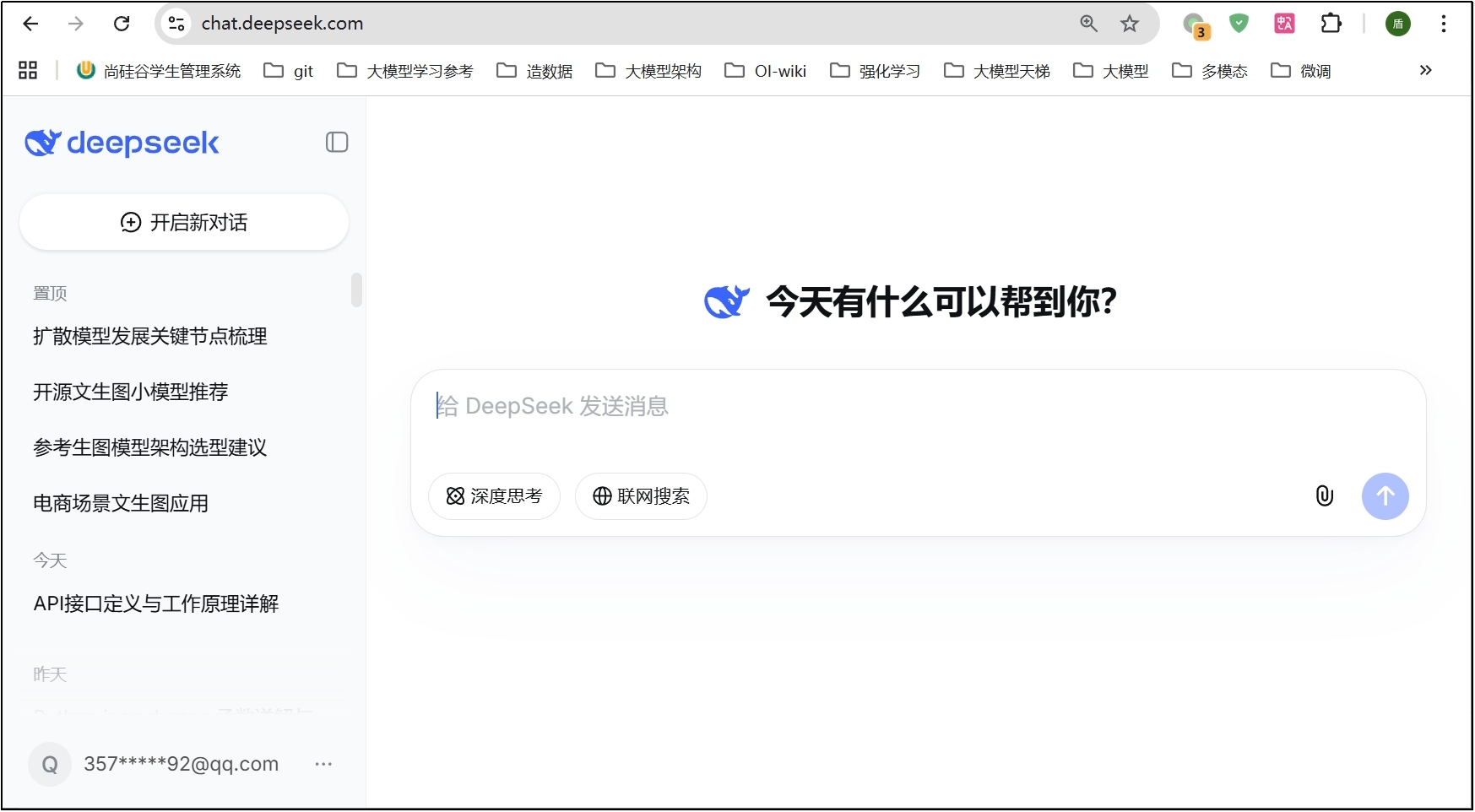Open the 造数据 bookmark folder
This screenshot has height=812, width=1475.
pos(535,71)
